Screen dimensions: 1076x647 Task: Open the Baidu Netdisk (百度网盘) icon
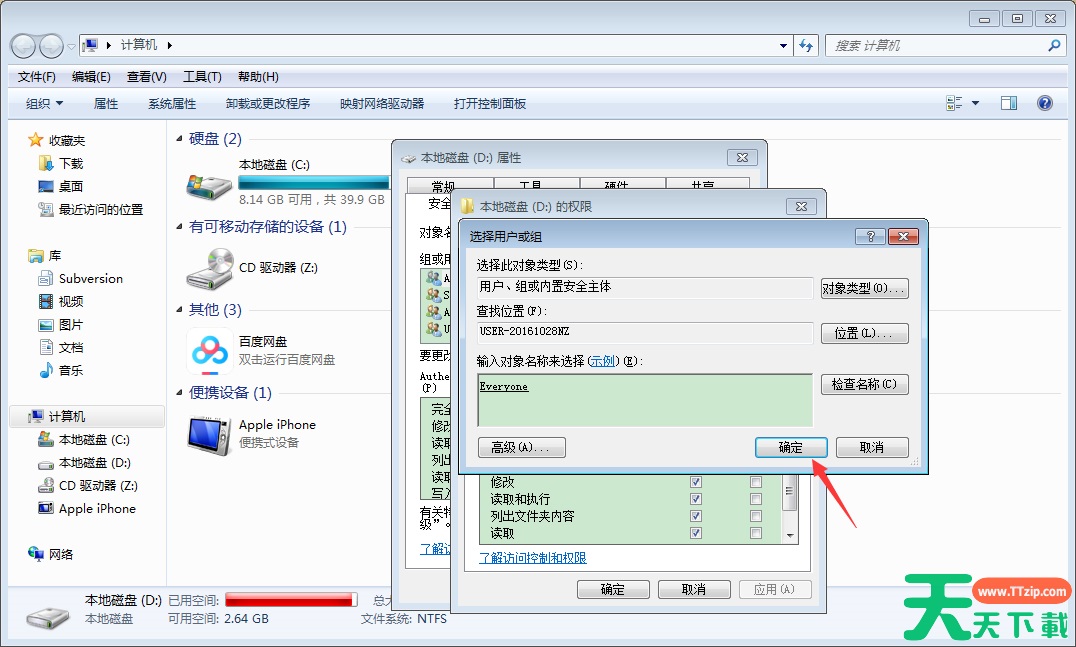coord(210,350)
